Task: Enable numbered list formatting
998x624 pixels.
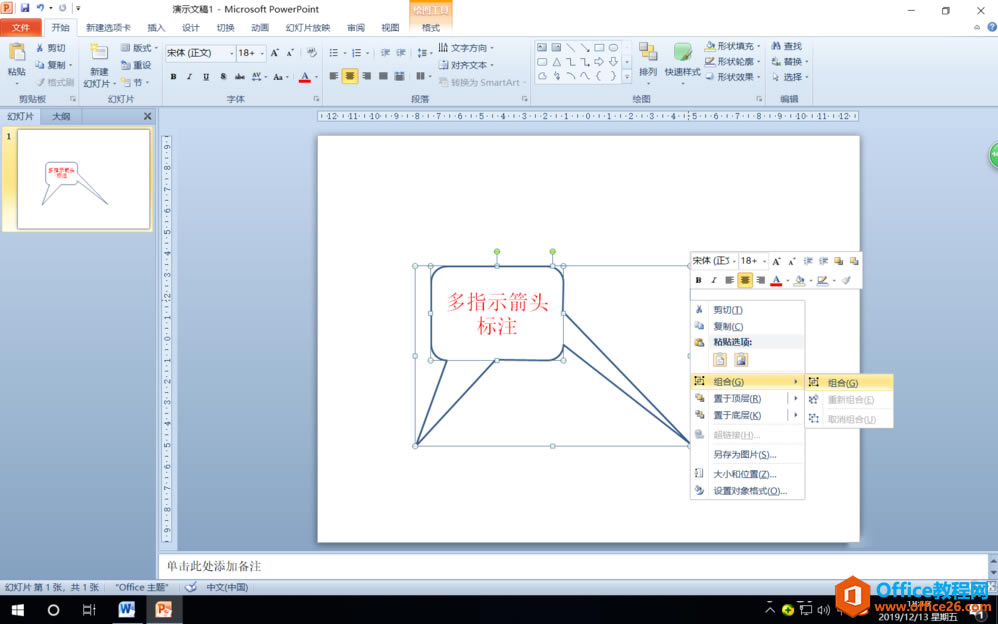Action: [357, 53]
